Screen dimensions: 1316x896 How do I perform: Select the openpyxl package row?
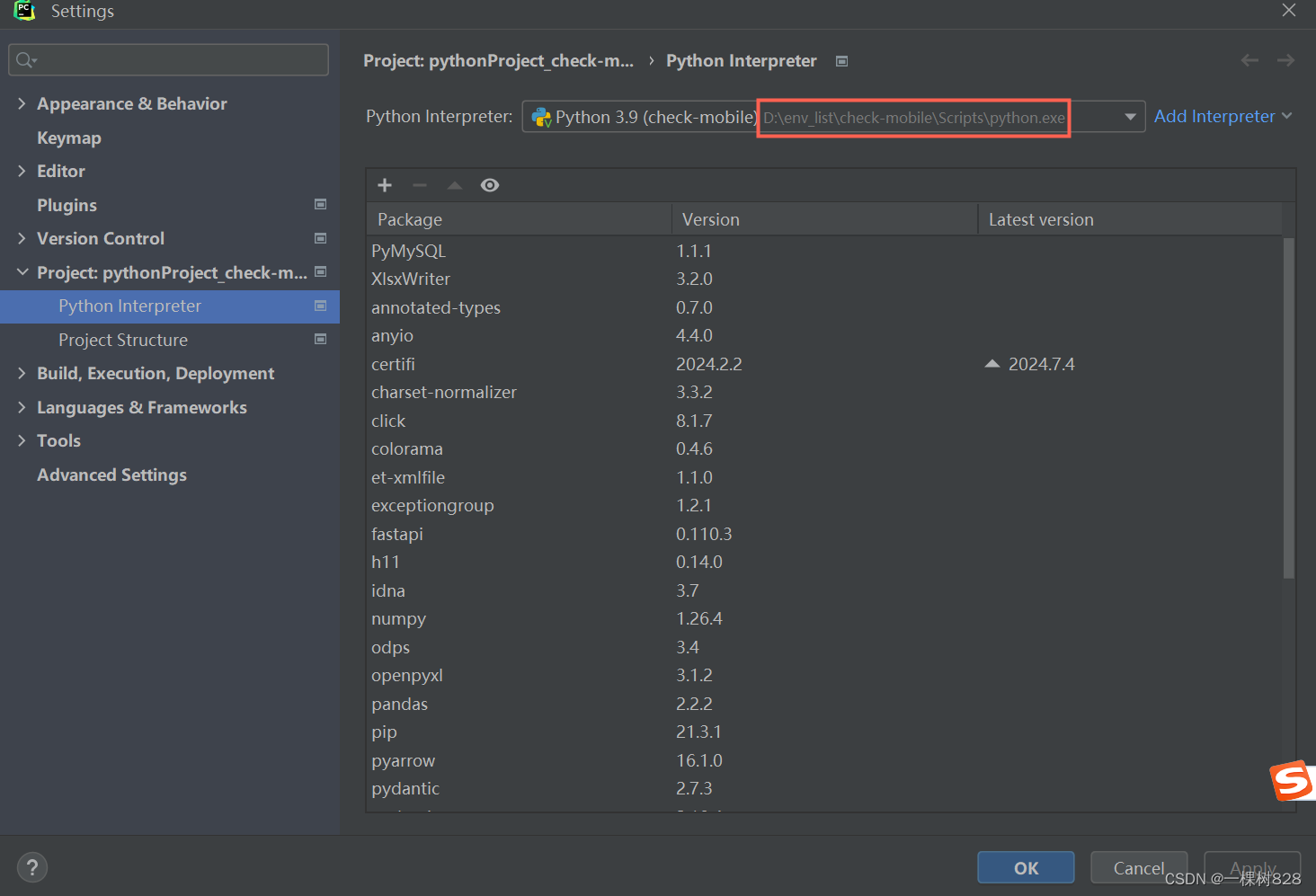[x=825, y=675]
